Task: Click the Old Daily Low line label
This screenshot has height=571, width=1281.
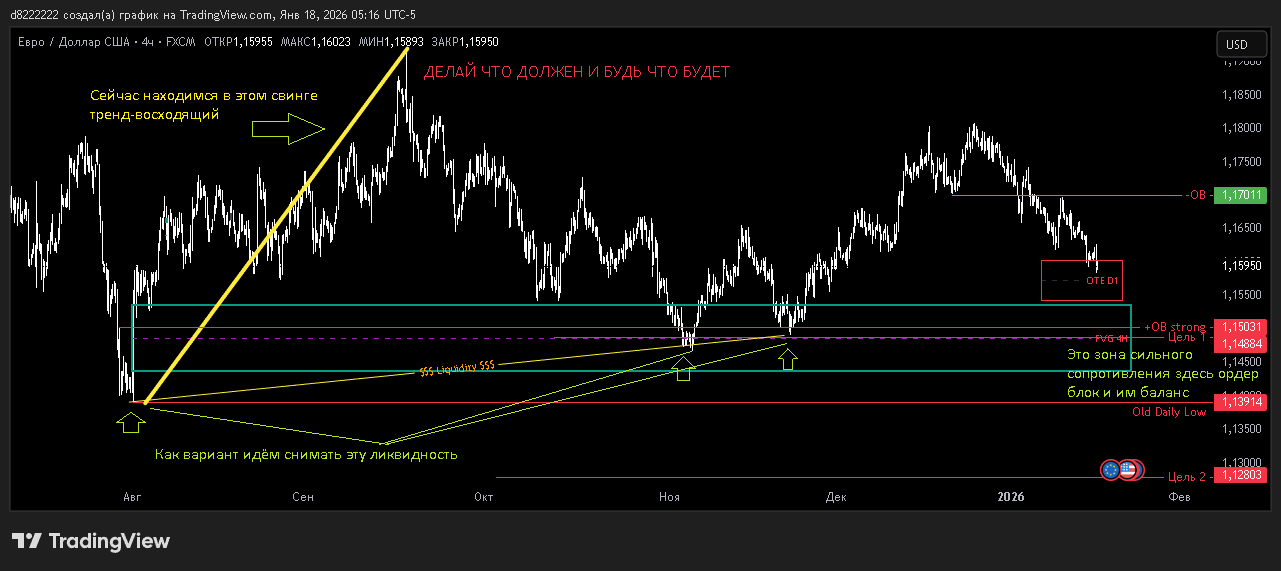Action: (1168, 412)
